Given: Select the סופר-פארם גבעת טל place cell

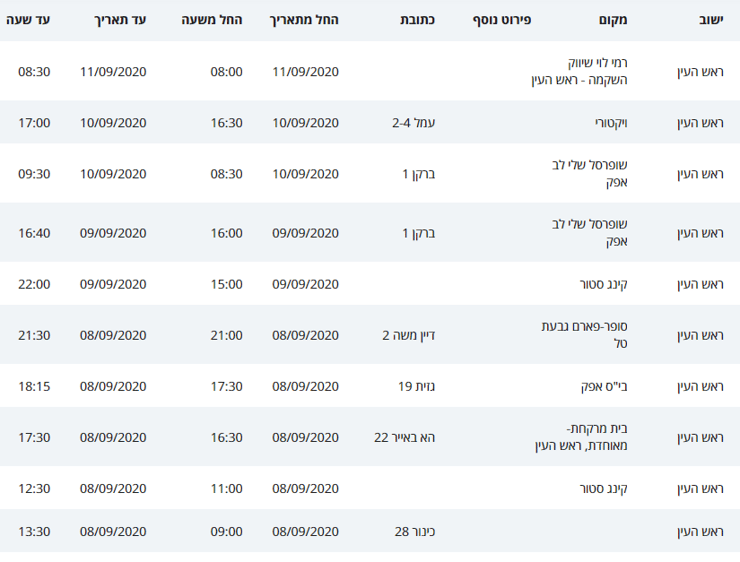Looking at the screenshot, I should (x=584, y=335).
